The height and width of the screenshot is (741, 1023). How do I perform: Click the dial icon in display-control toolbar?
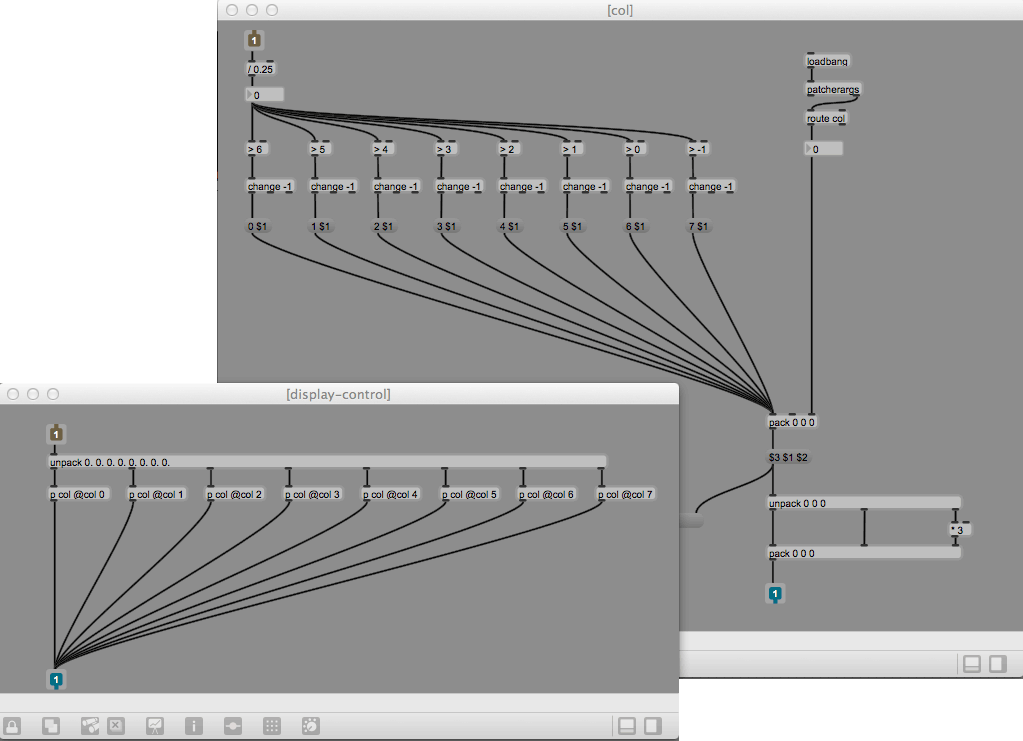(311, 726)
